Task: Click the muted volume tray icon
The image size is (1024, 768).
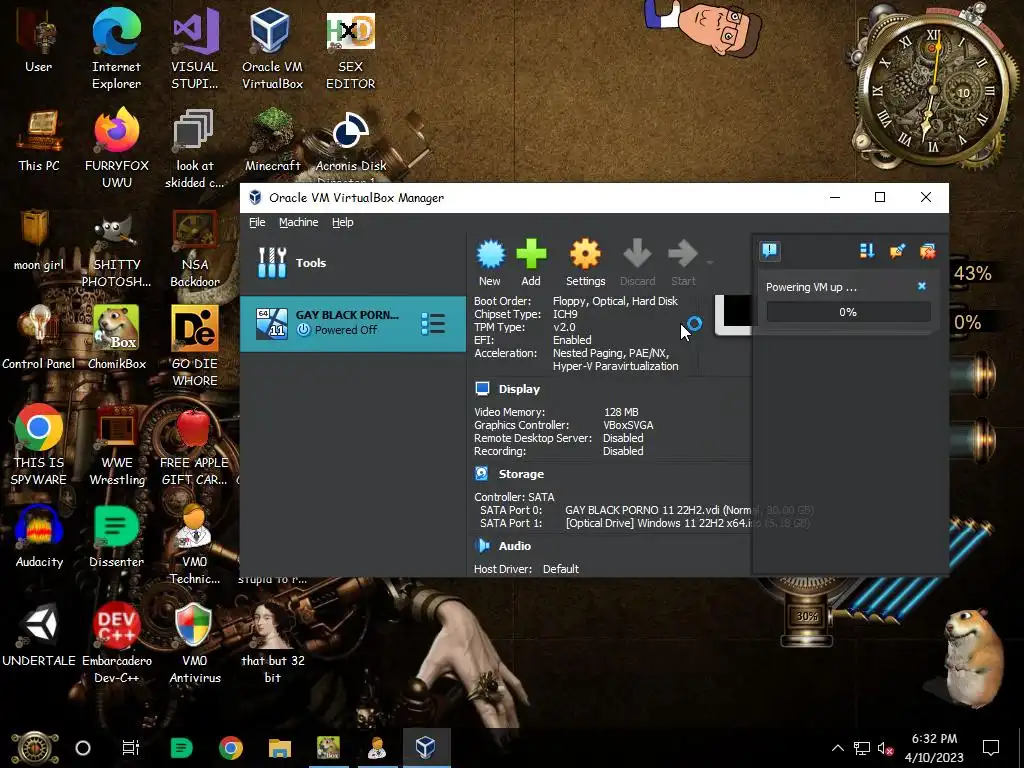Action: (885, 748)
